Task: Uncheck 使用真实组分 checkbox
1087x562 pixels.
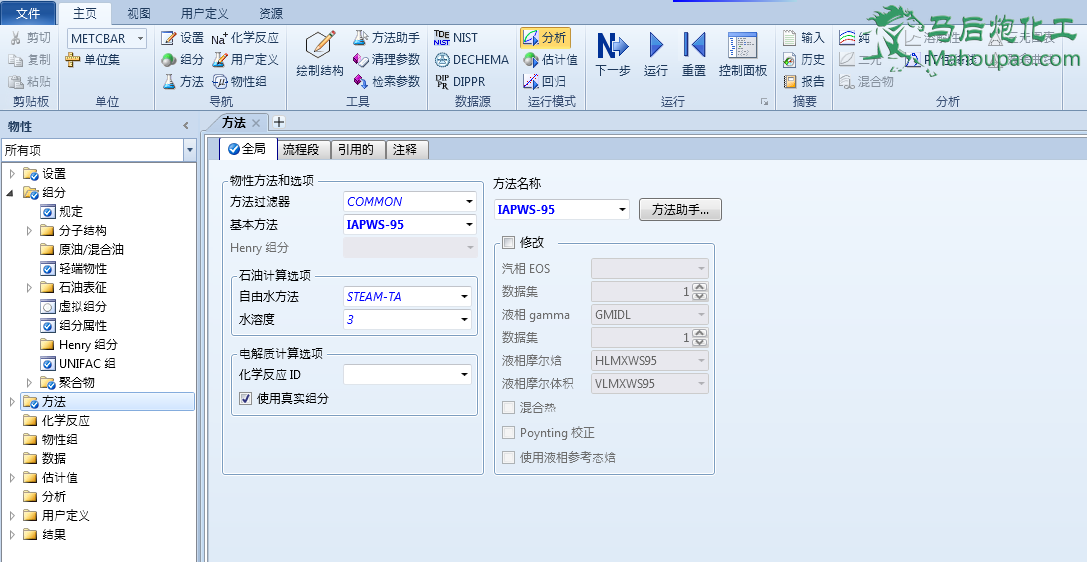Action: [245, 398]
